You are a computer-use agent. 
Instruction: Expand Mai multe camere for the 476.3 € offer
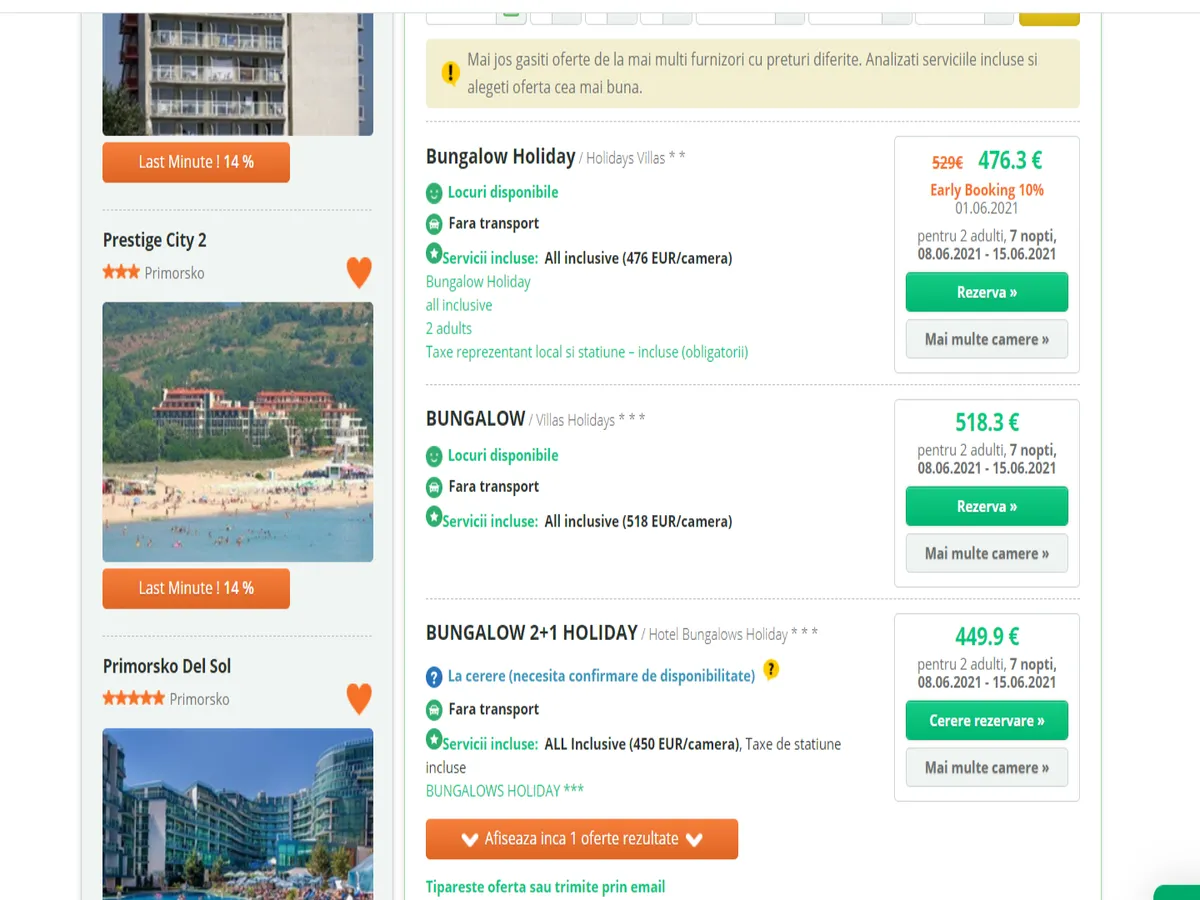click(986, 339)
